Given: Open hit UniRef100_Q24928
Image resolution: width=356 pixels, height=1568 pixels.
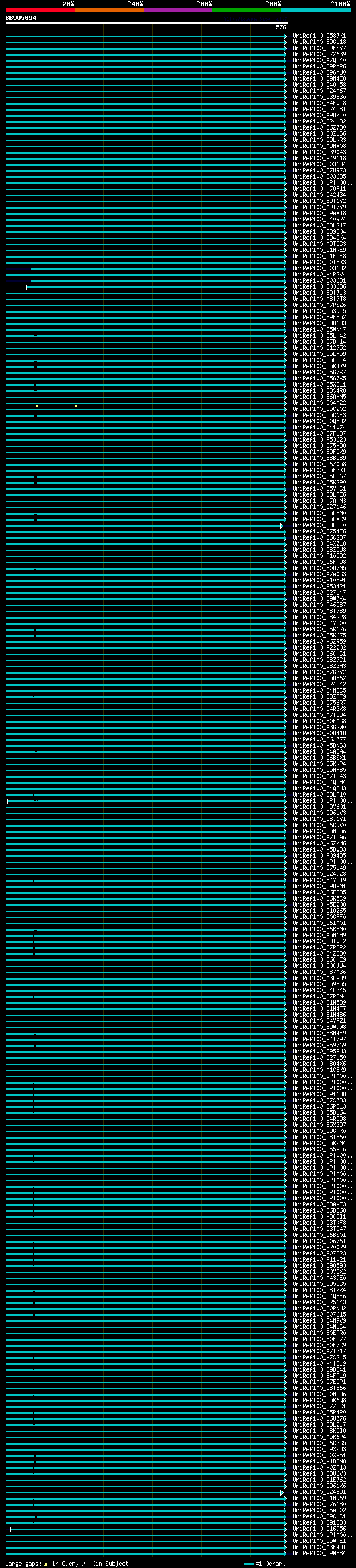Looking at the screenshot, I should [319, 874].
